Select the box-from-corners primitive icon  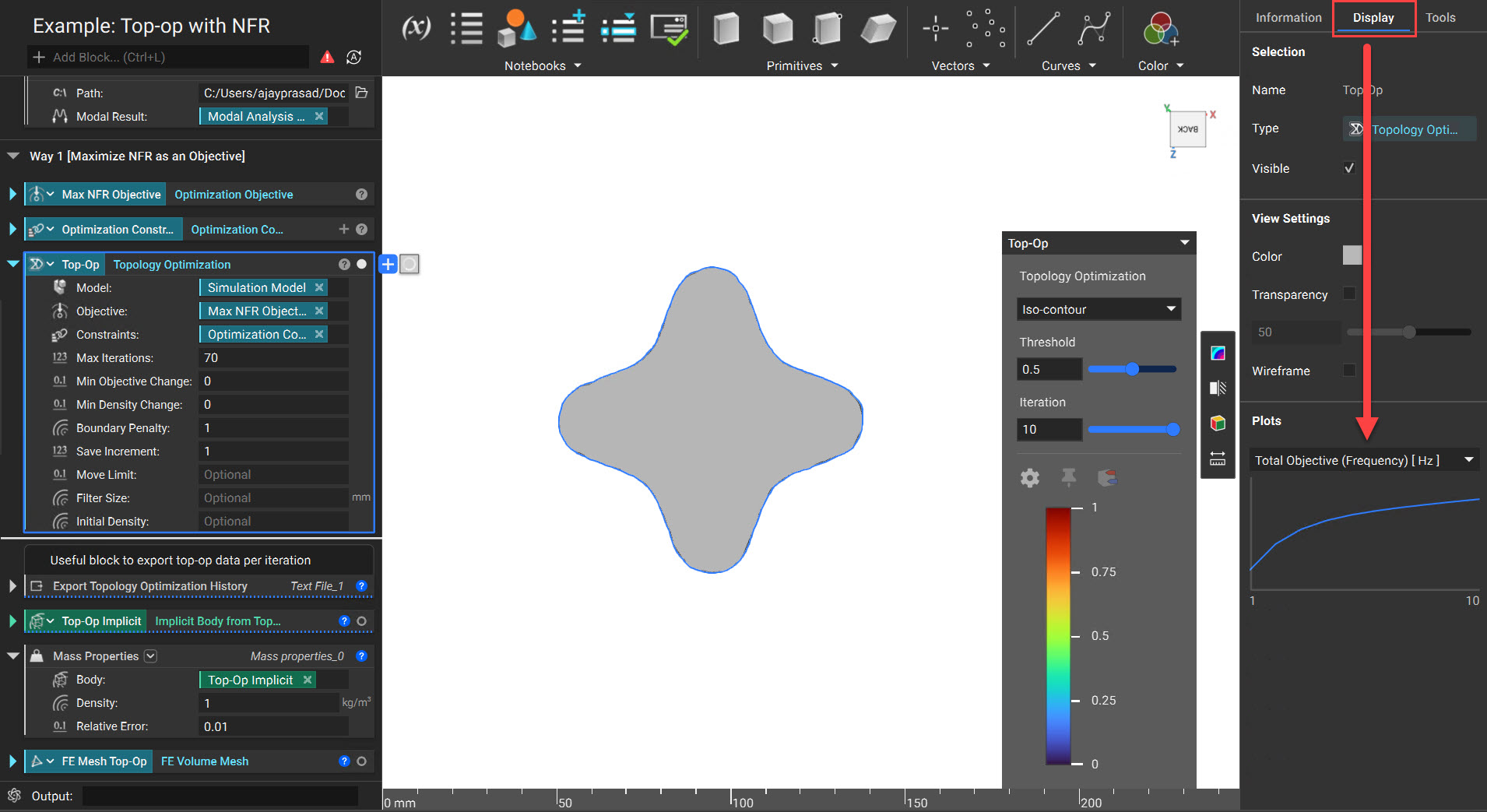pyautogui.click(x=827, y=29)
